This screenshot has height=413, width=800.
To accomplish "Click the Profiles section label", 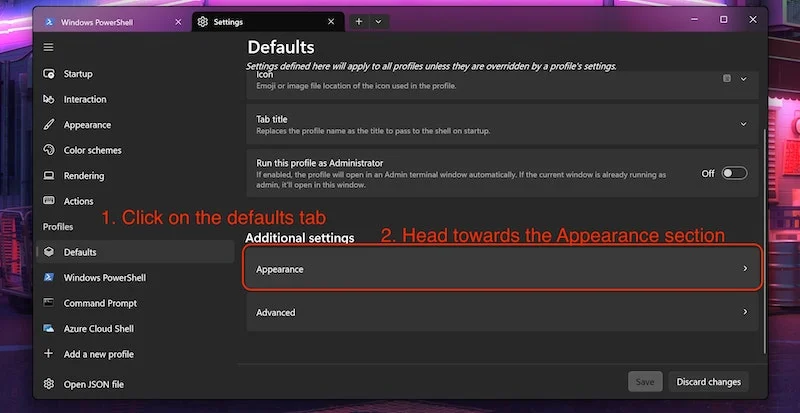I will tap(58, 227).
